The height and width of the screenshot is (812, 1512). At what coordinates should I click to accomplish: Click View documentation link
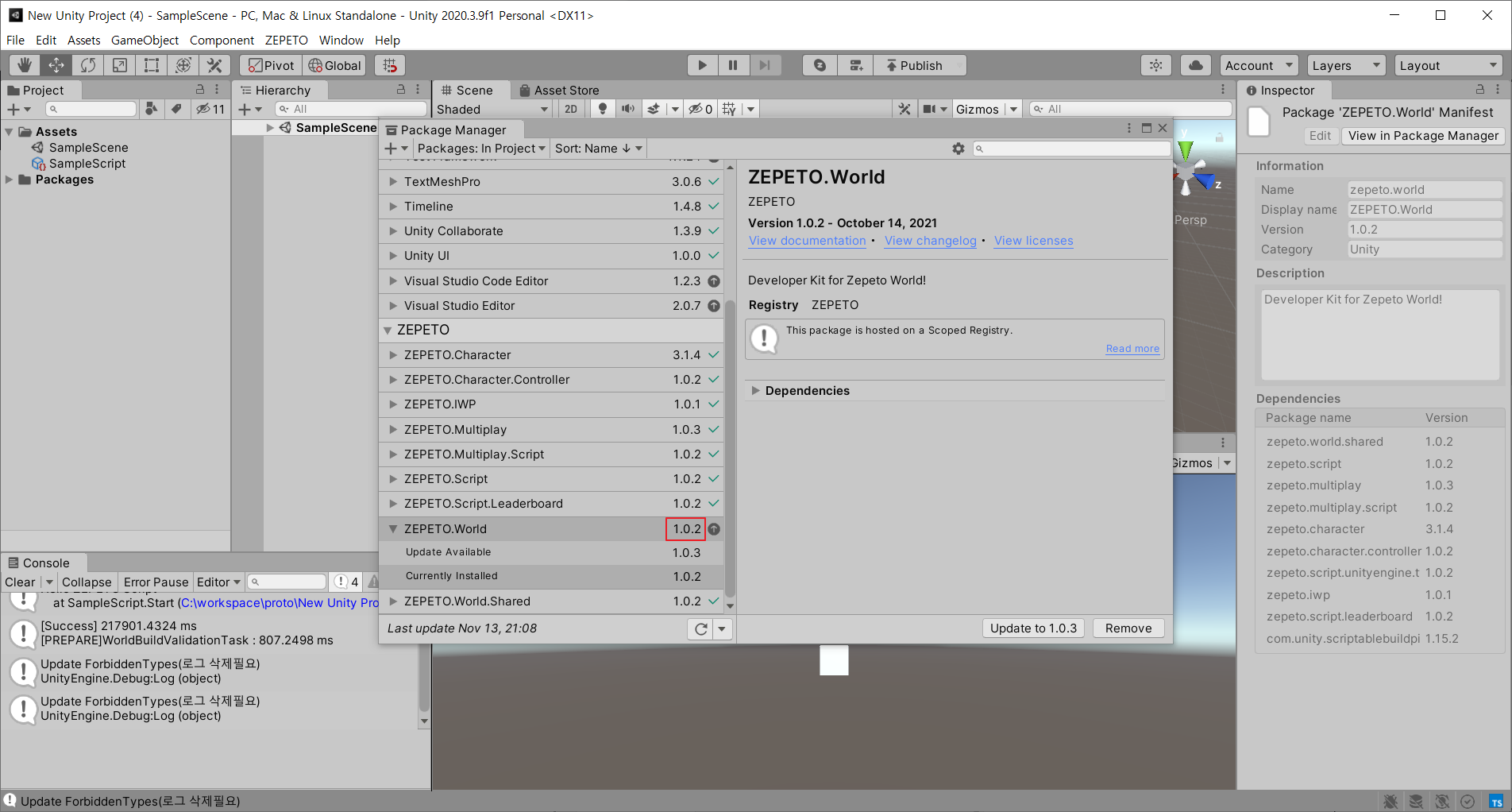[x=807, y=241]
